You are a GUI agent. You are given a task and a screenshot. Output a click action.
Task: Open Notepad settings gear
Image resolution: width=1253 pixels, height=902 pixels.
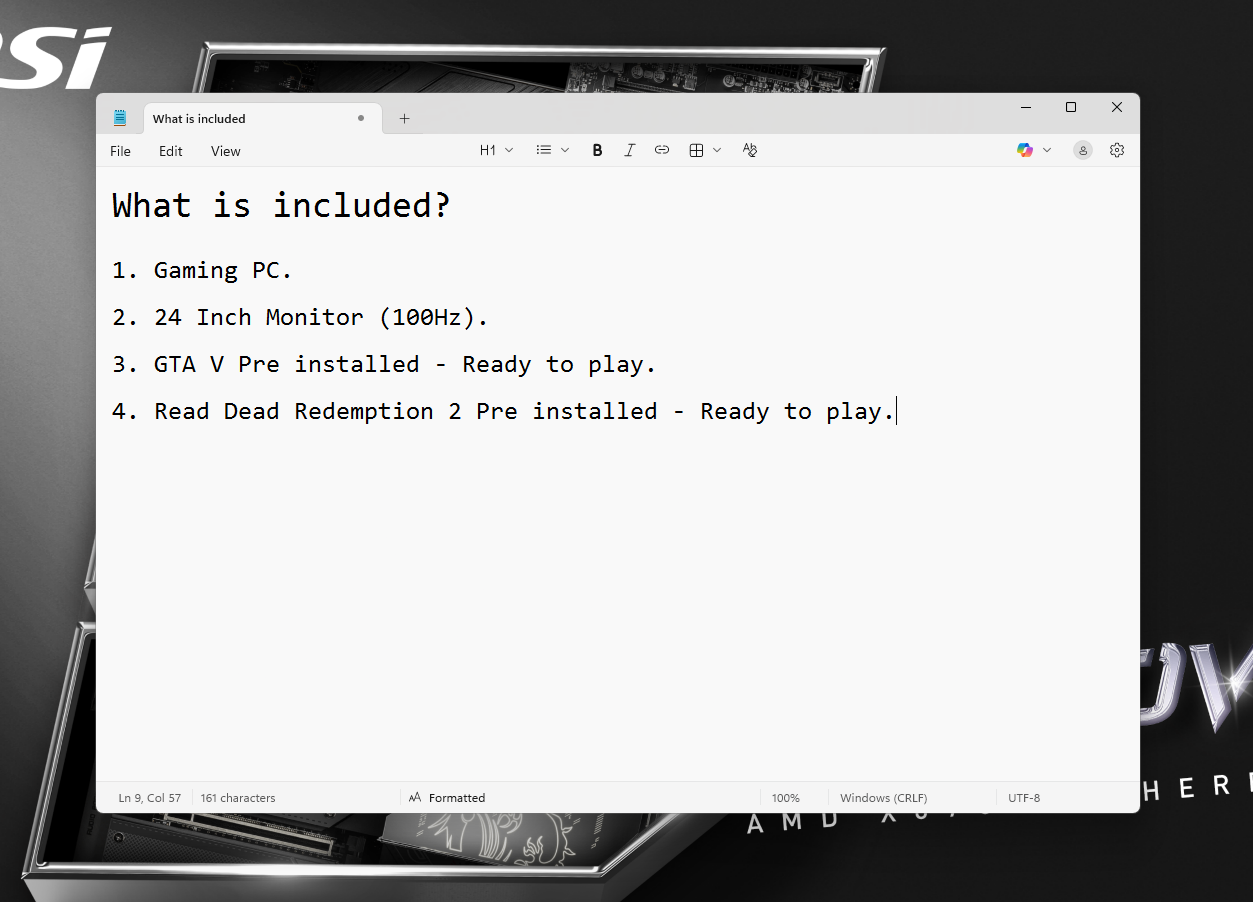click(x=1117, y=150)
